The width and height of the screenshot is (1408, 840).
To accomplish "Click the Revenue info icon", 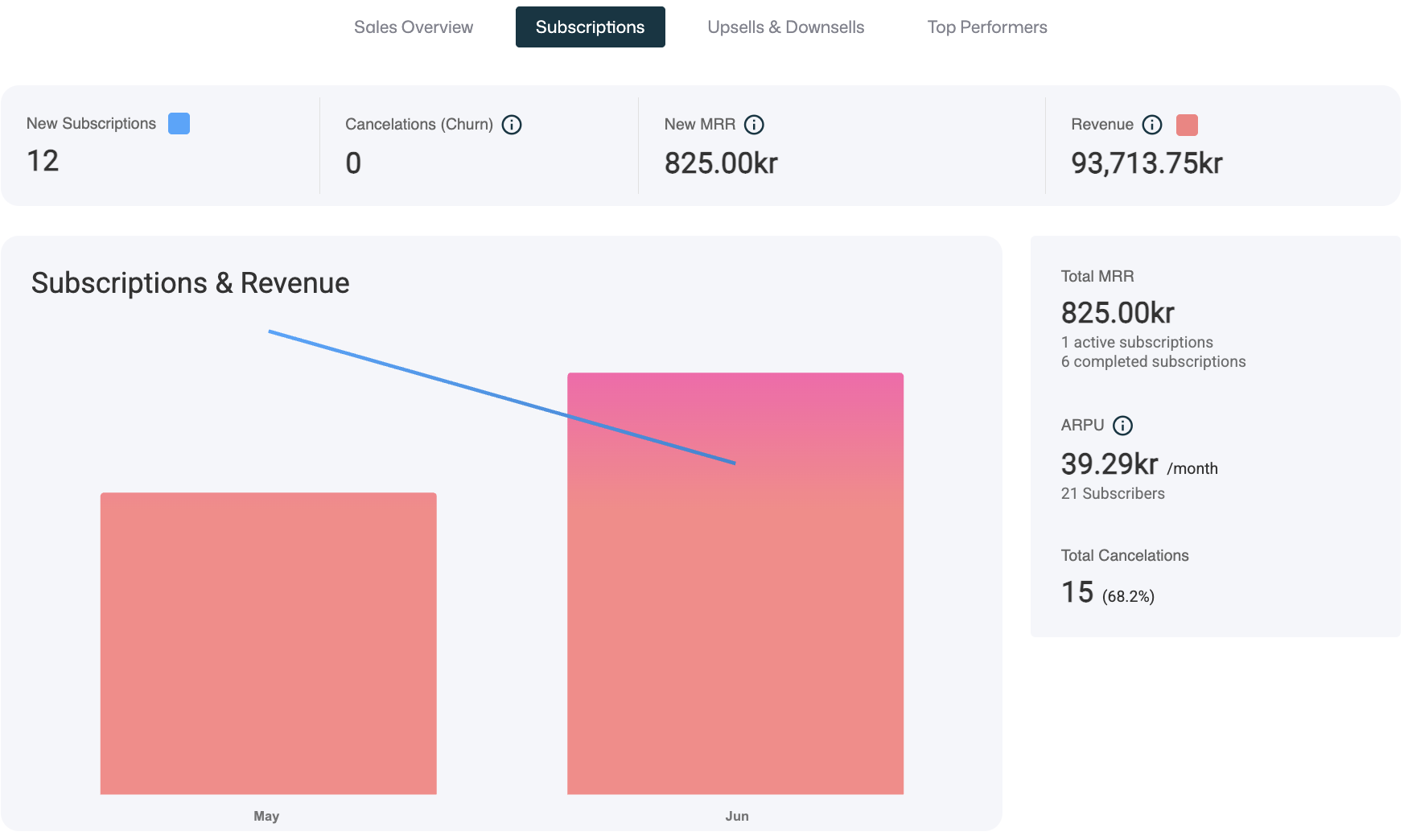I will click(x=1152, y=125).
